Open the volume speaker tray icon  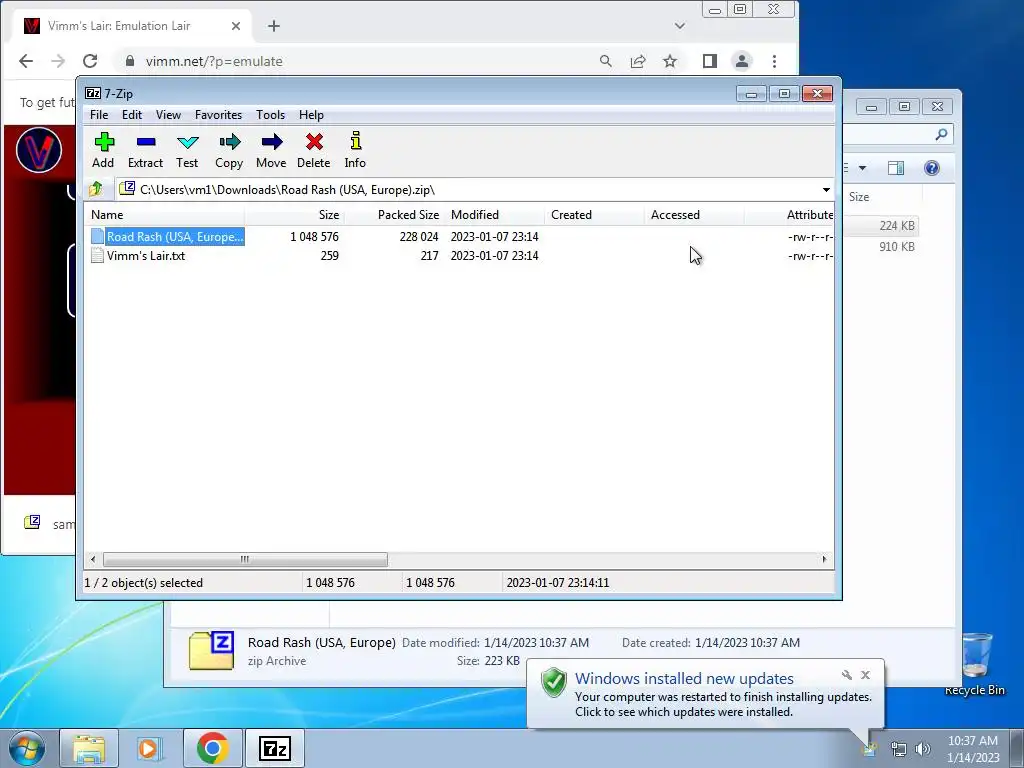click(923, 749)
